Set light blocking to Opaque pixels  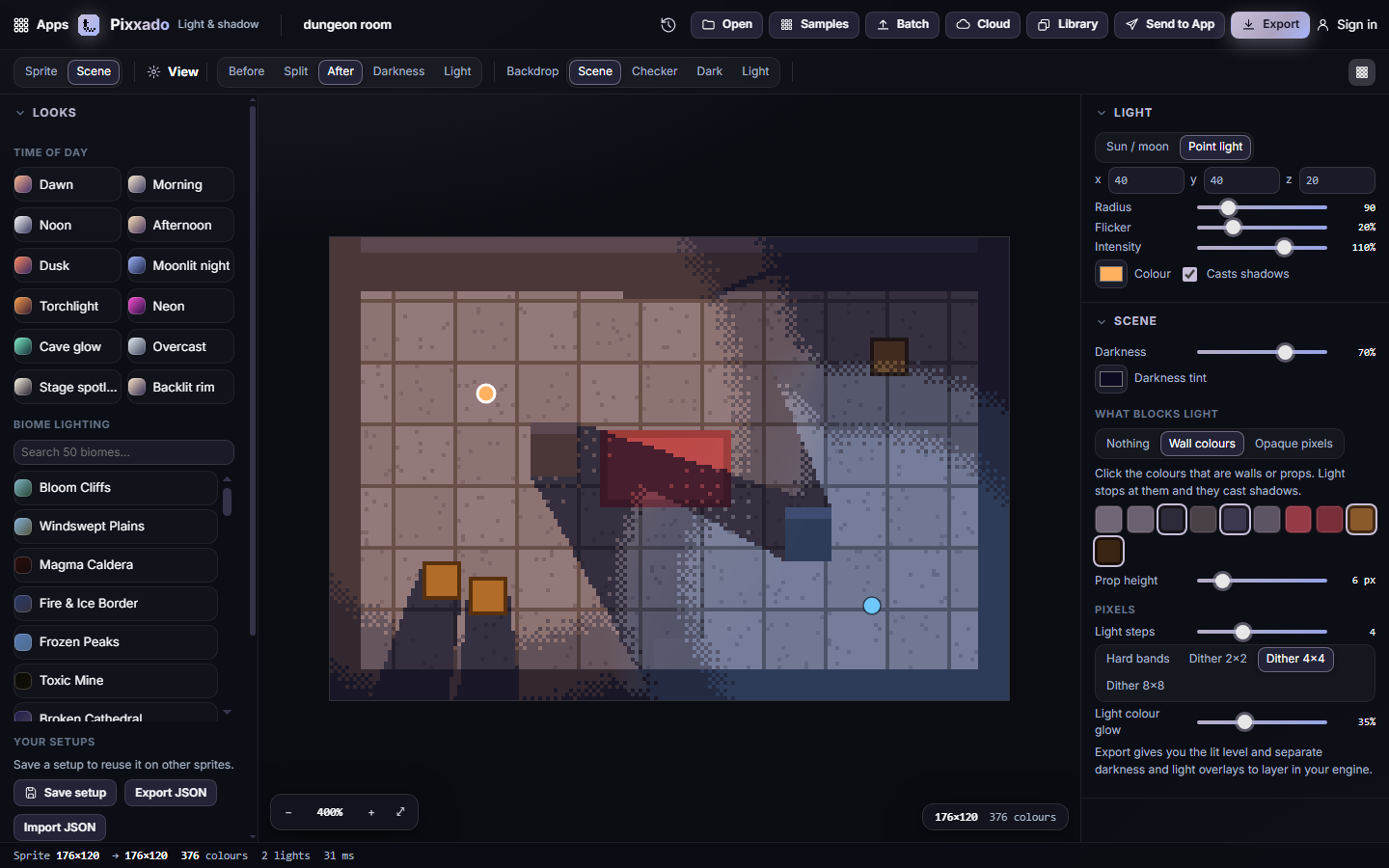point(1294,444)
